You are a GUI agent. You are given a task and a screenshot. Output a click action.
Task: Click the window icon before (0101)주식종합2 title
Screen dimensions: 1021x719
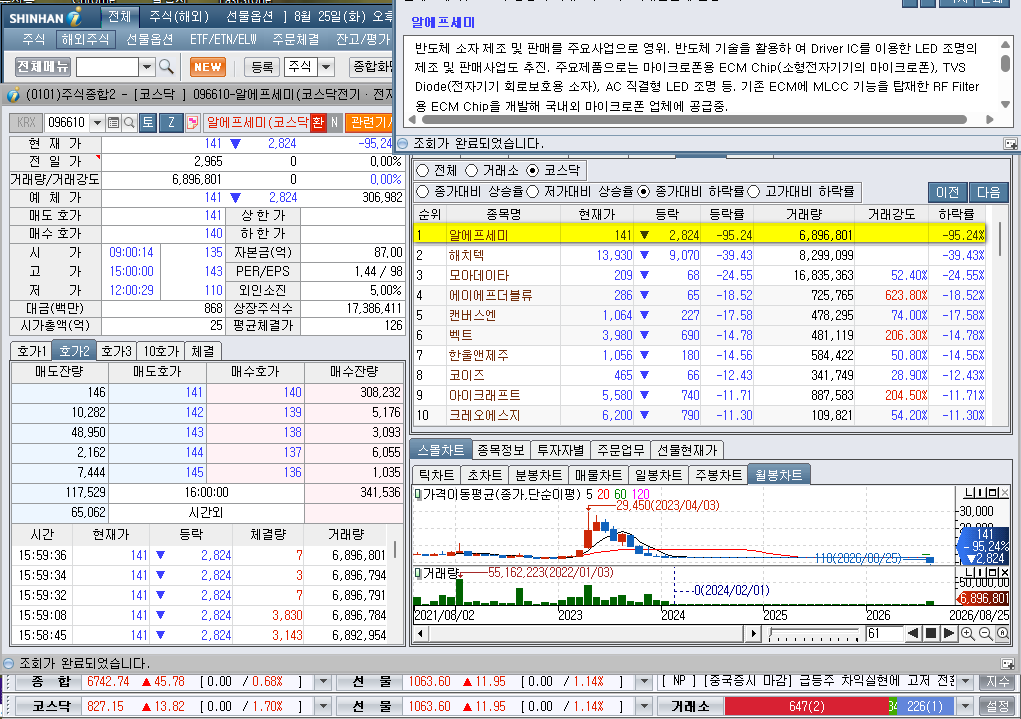click(13, 95)
